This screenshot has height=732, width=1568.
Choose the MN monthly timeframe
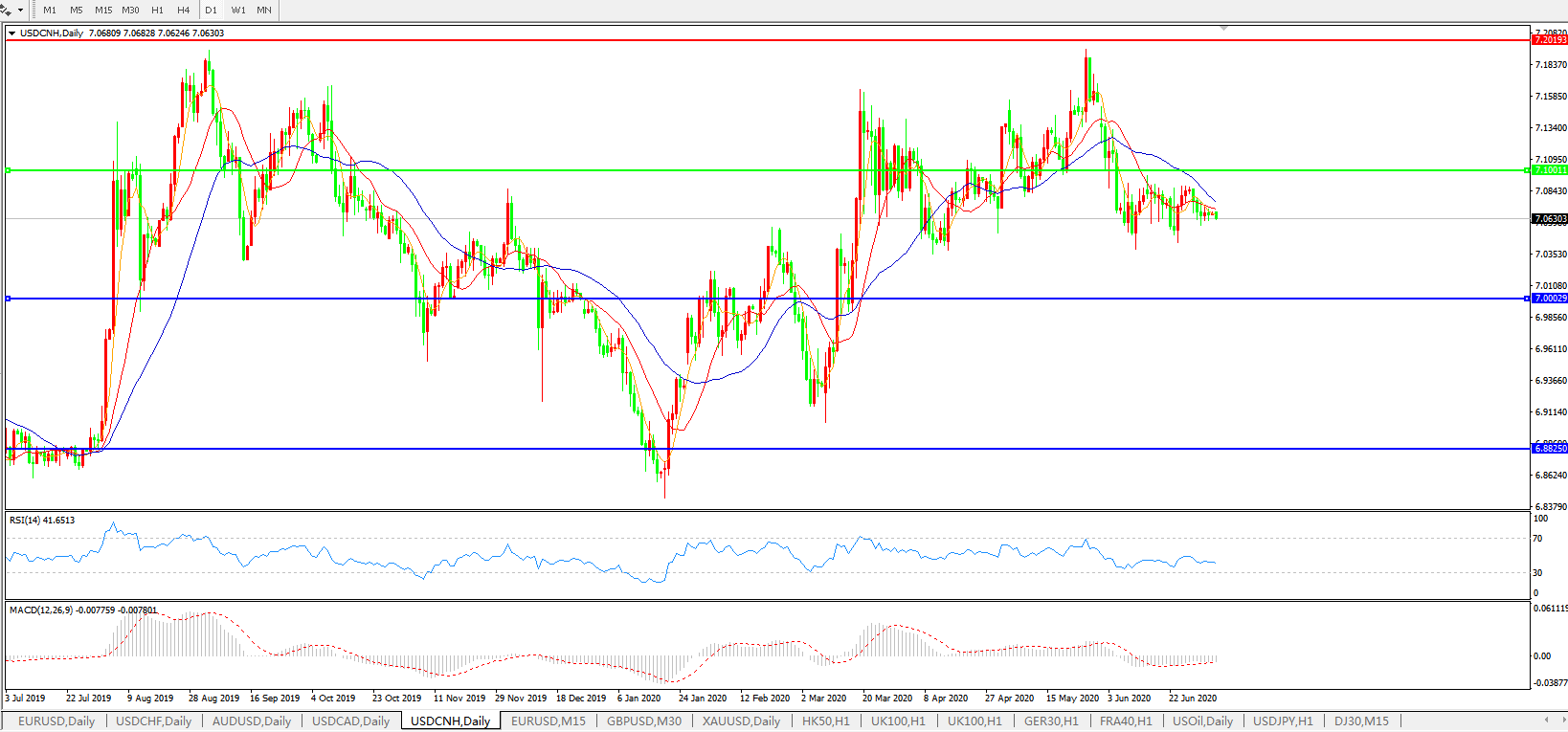pos(264,11)
